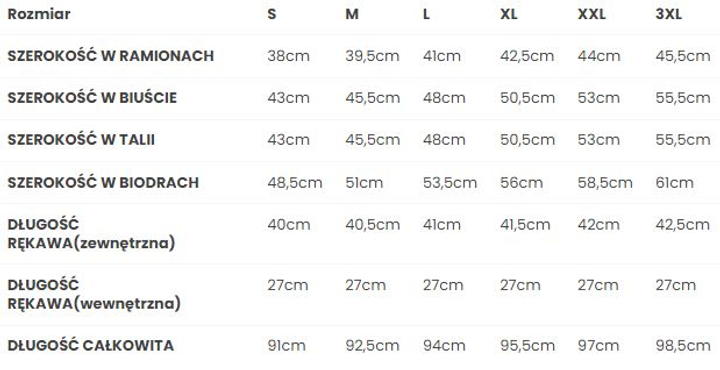Click the 38cm shoulder width cell
The width and height of the screenshot is (720, 370).
(x=288, y=56)
